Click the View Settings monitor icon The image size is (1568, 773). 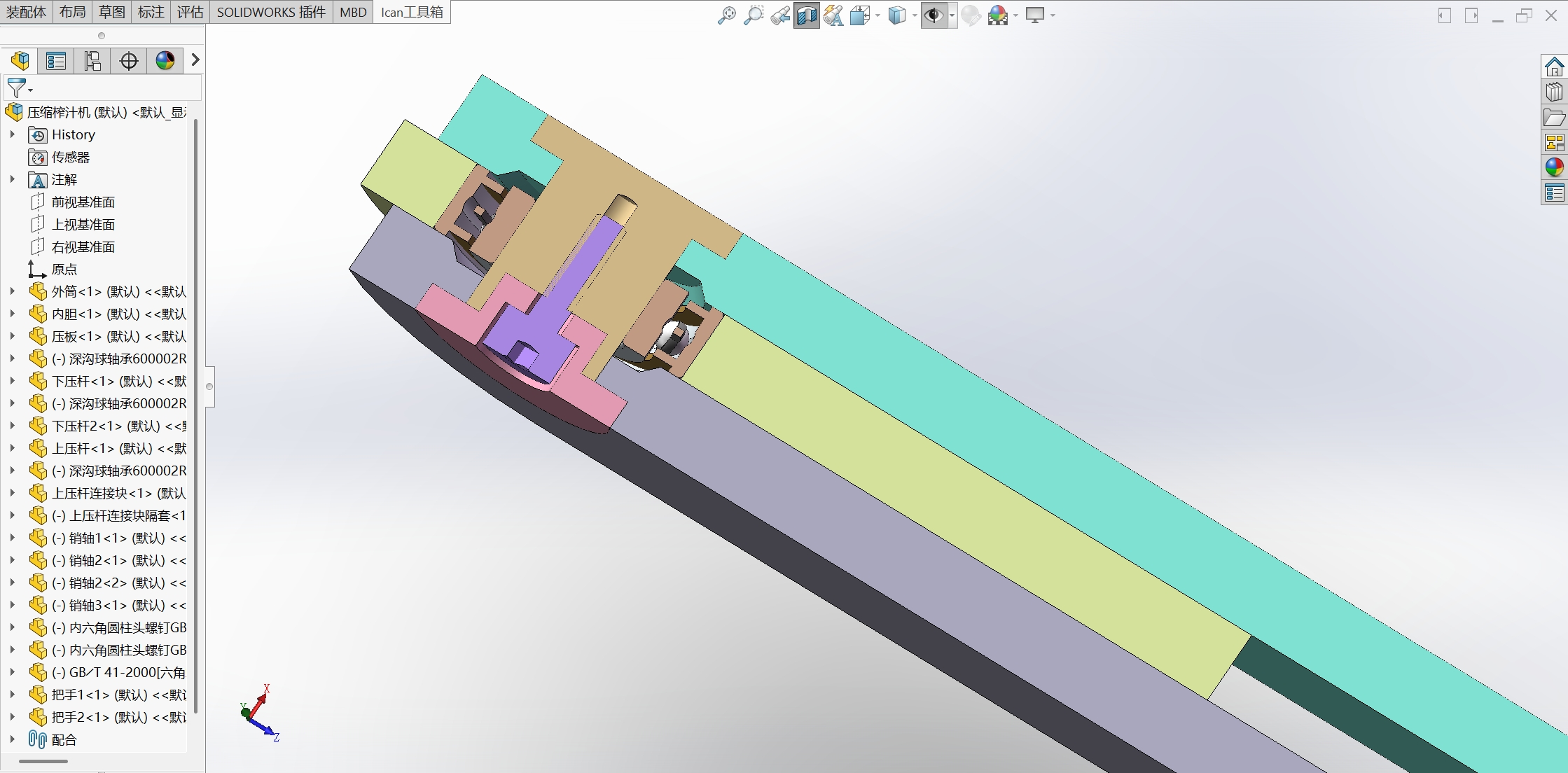tap(1035, 15)
